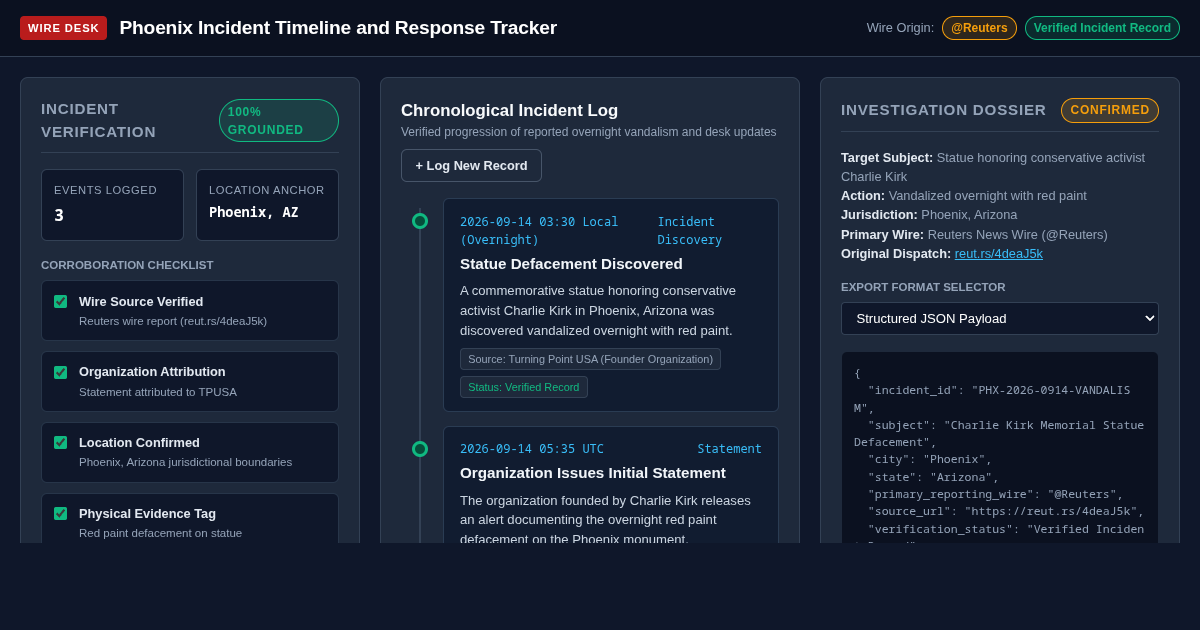
Task: Toggle the Organization Attribution checkbox
Action: 61,372
